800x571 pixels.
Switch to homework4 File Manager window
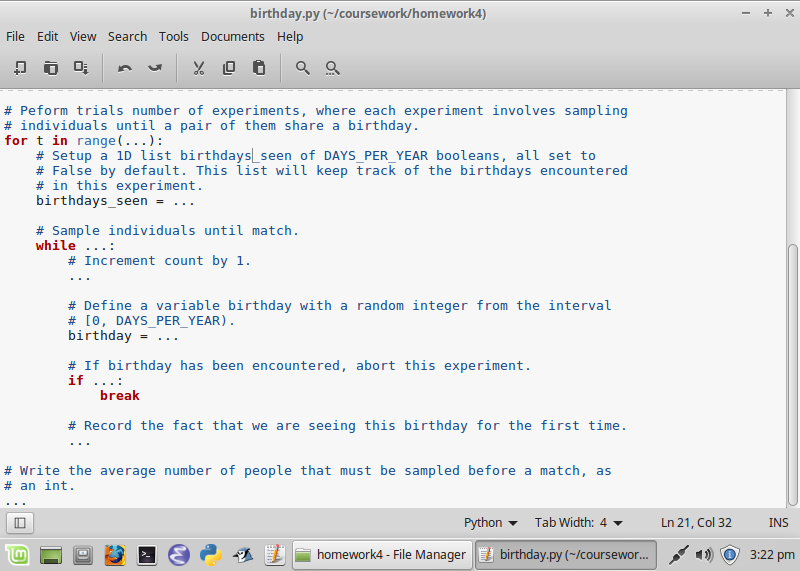click(381, 554)
